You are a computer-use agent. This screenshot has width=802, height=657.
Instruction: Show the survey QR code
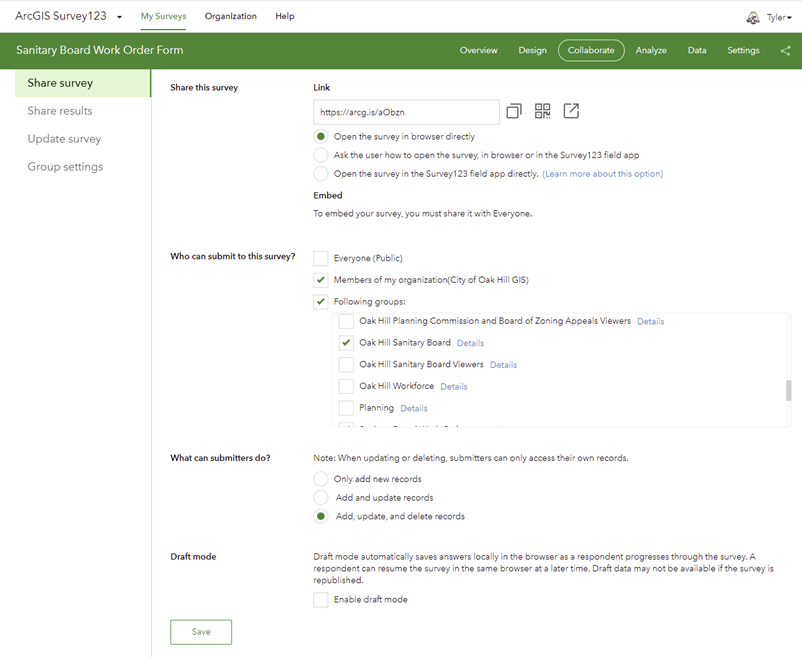point(543,111)
